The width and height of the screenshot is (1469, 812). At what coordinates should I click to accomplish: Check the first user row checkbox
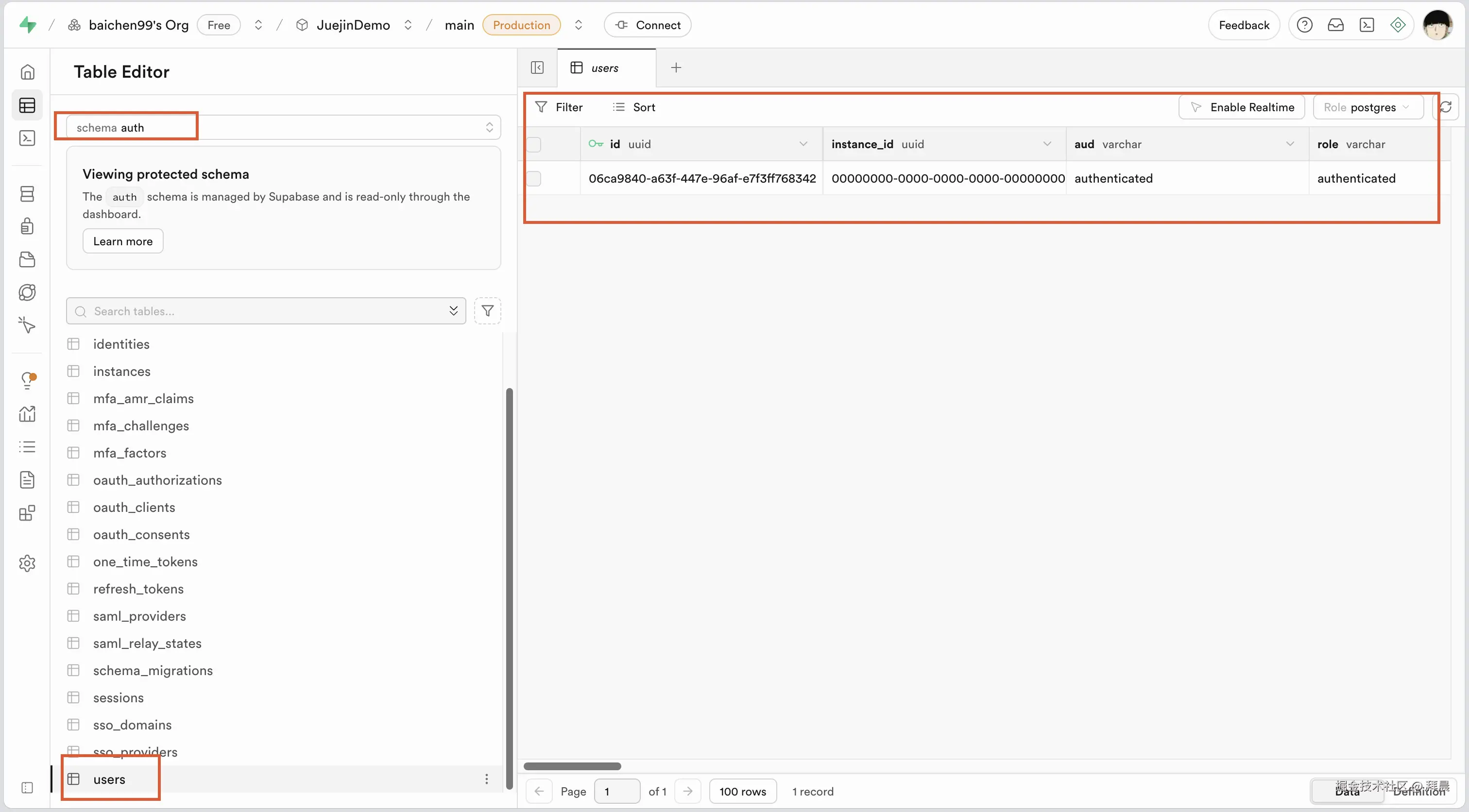tap(534, 179)
